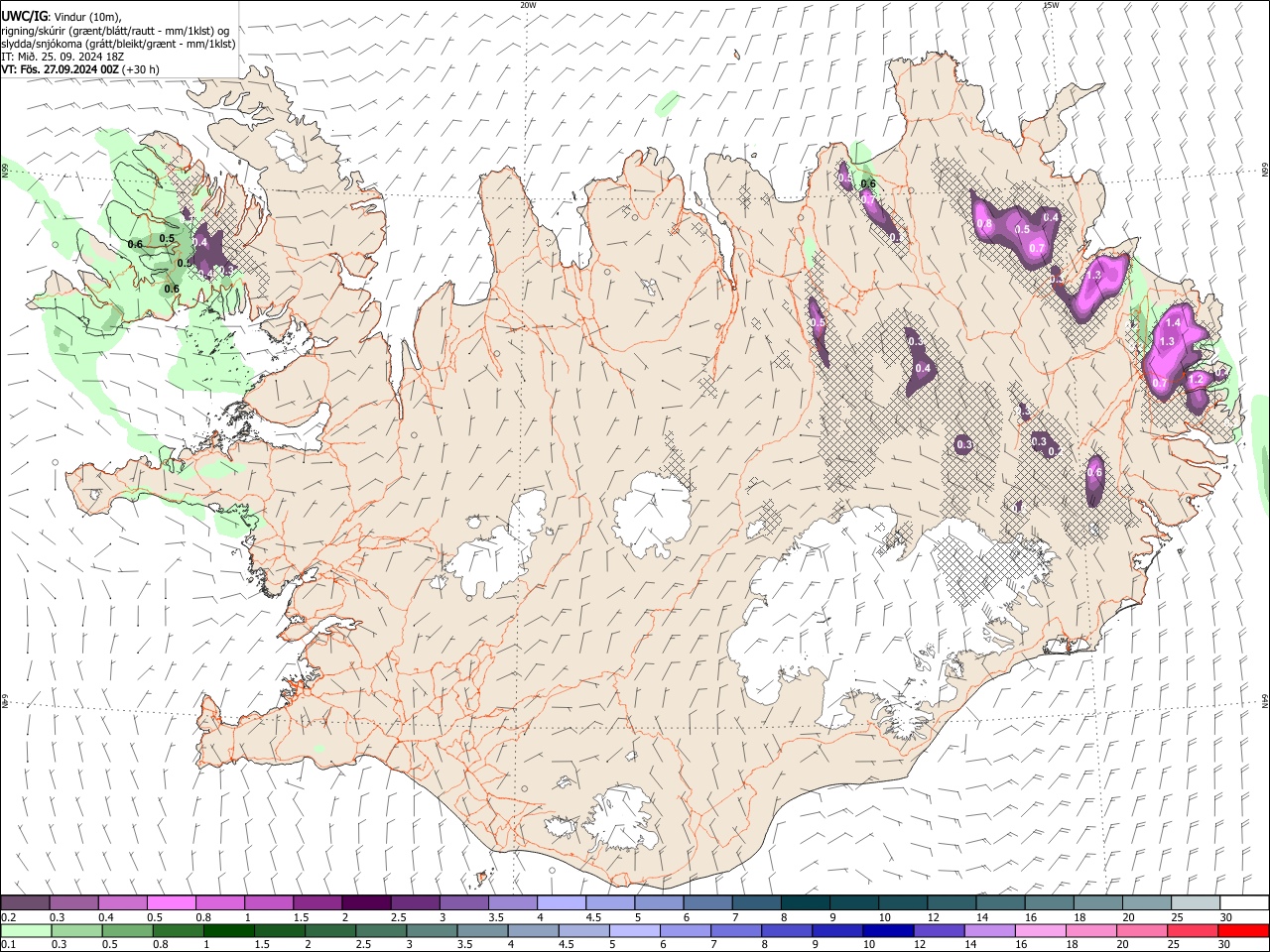1270x952 pixels.
Task: Pick rain scale swatch between 0.3 and 0.5
Action: pyautogui.click(x=76, y=930)
